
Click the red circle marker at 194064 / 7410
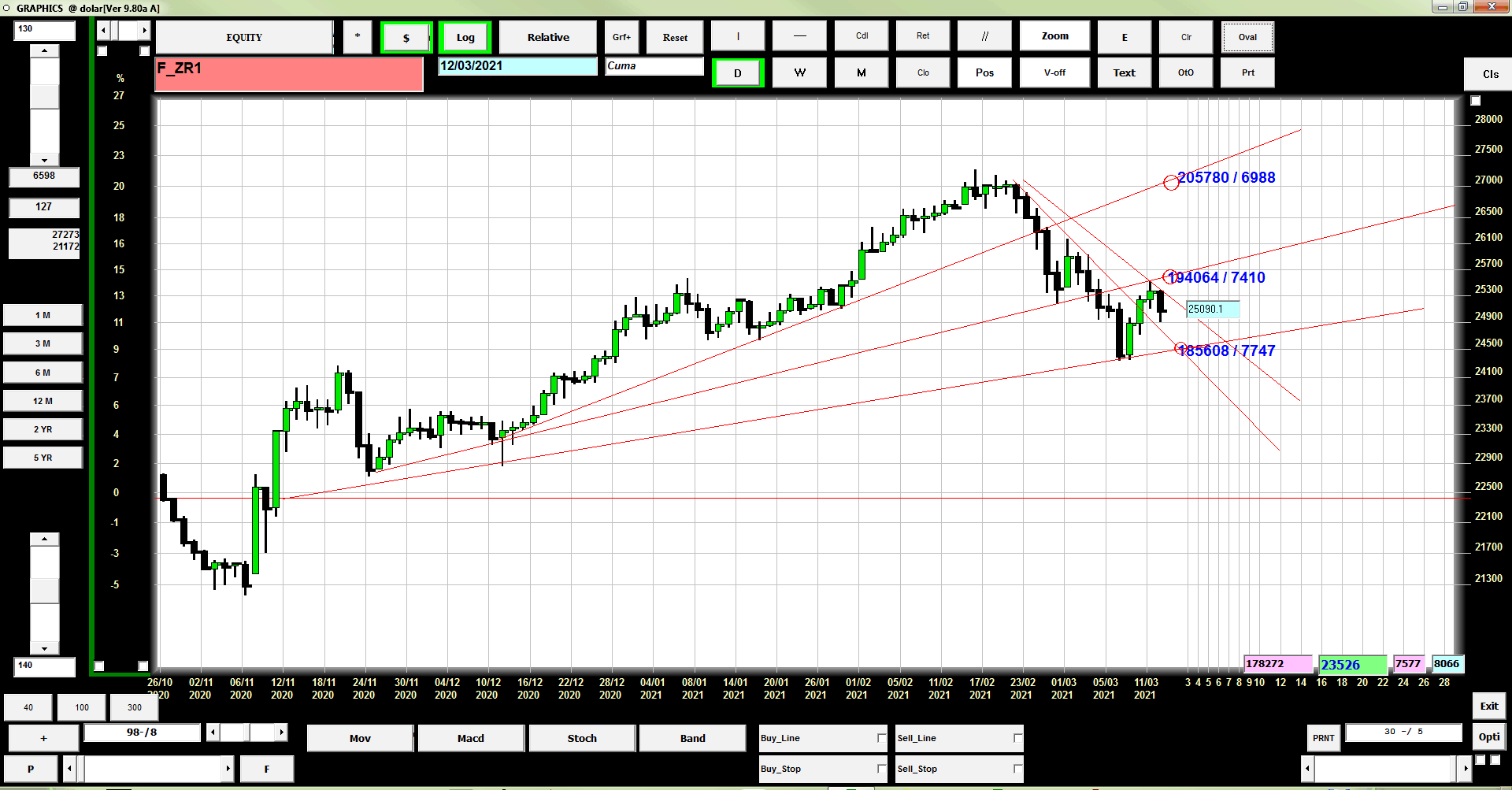click(1169, 276)
